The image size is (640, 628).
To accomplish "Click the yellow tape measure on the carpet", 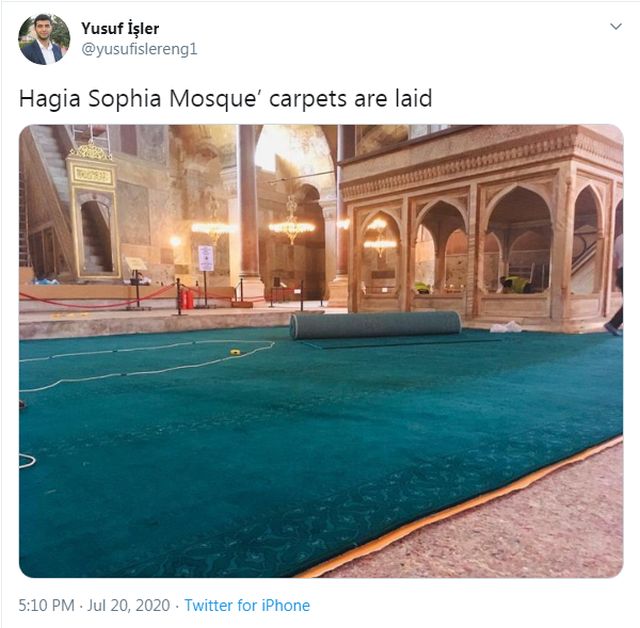I will click(x=235, y=352).
